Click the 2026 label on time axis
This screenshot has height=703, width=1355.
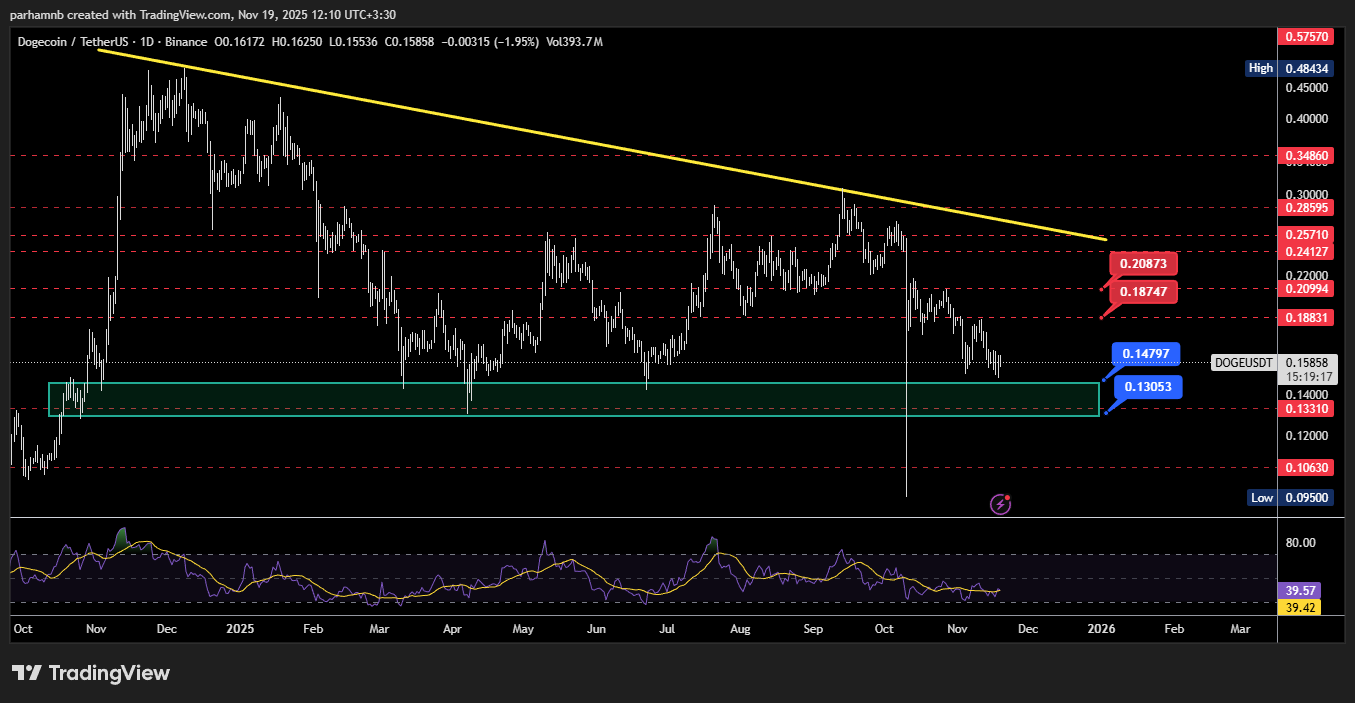tap(1100, 629)
